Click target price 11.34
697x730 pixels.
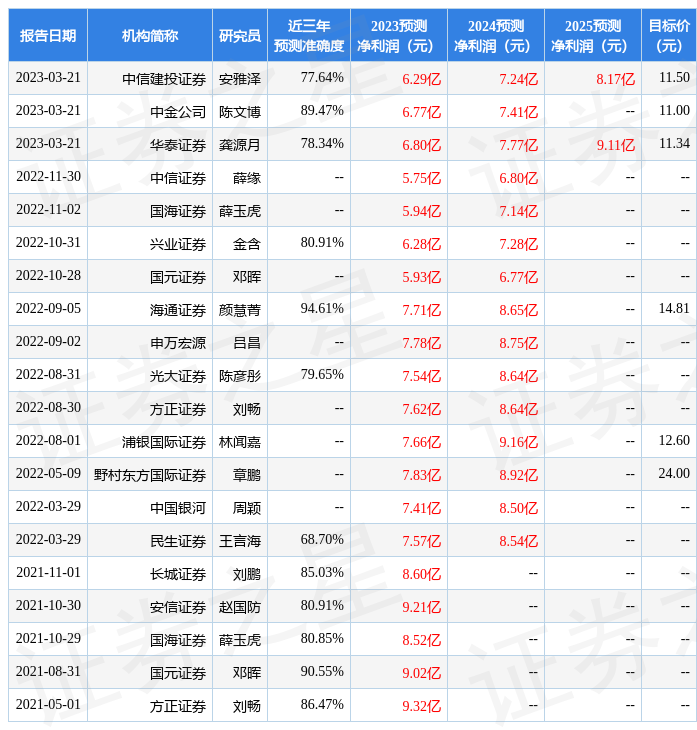pyautogui.click(x=674, y=143)
